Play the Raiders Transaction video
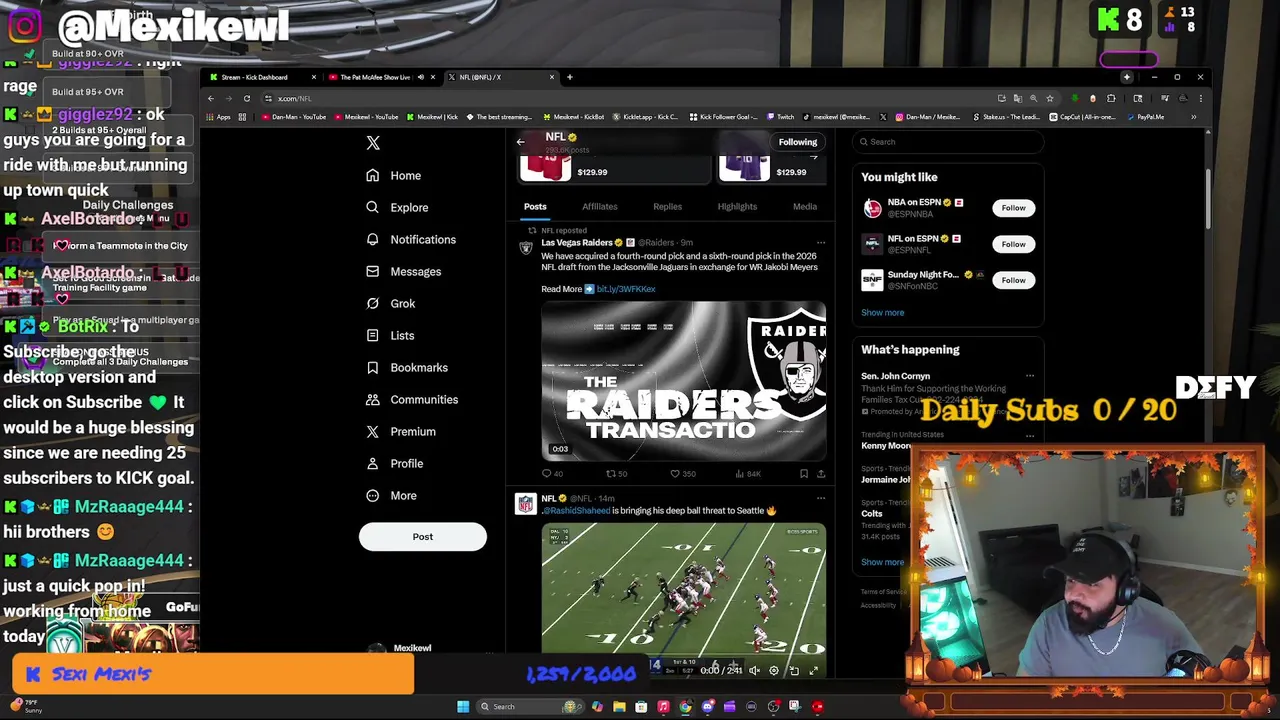This screenshot has width=1280, height=720. (684, 381)
